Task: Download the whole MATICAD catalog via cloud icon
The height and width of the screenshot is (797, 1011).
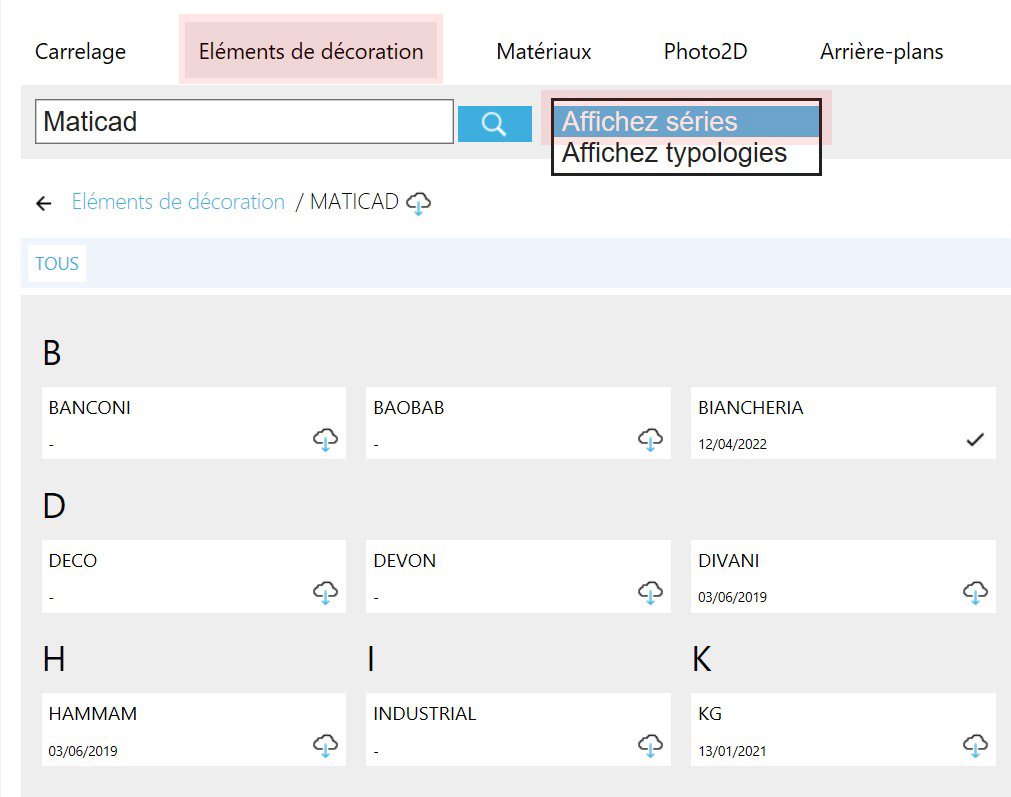Action: (418, 203)
